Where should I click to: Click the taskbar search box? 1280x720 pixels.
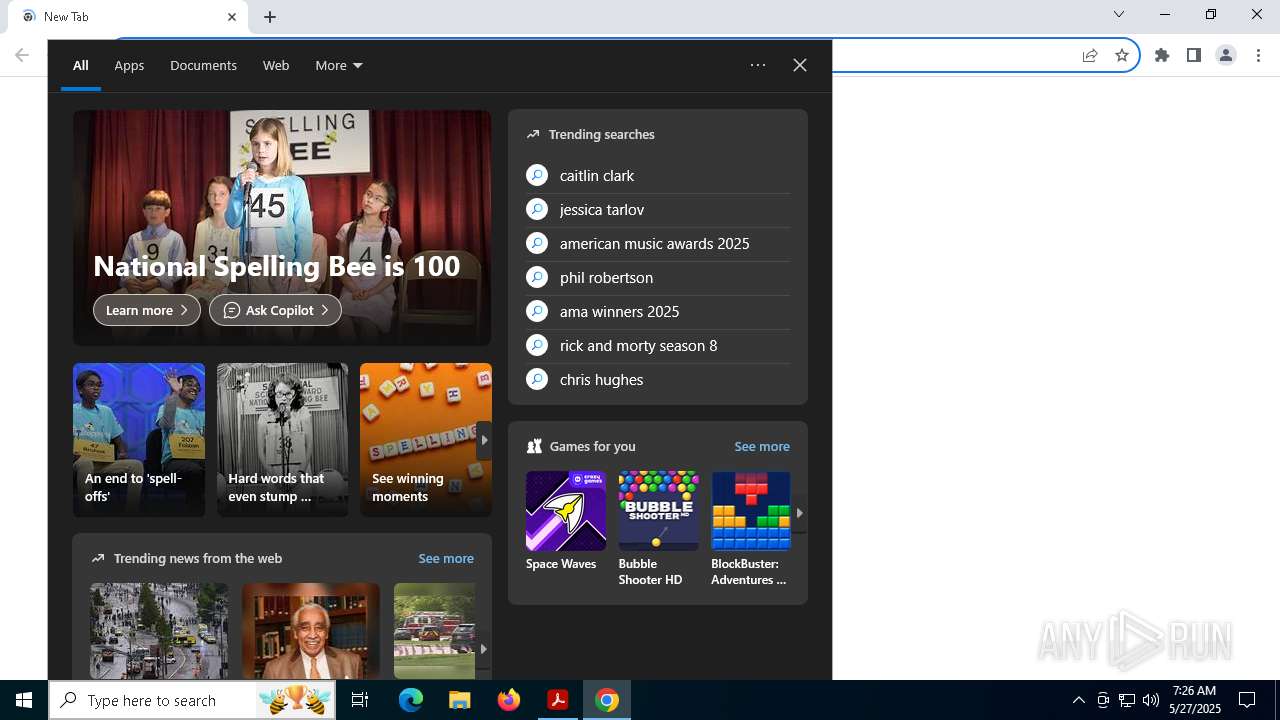tap(193, 700)
